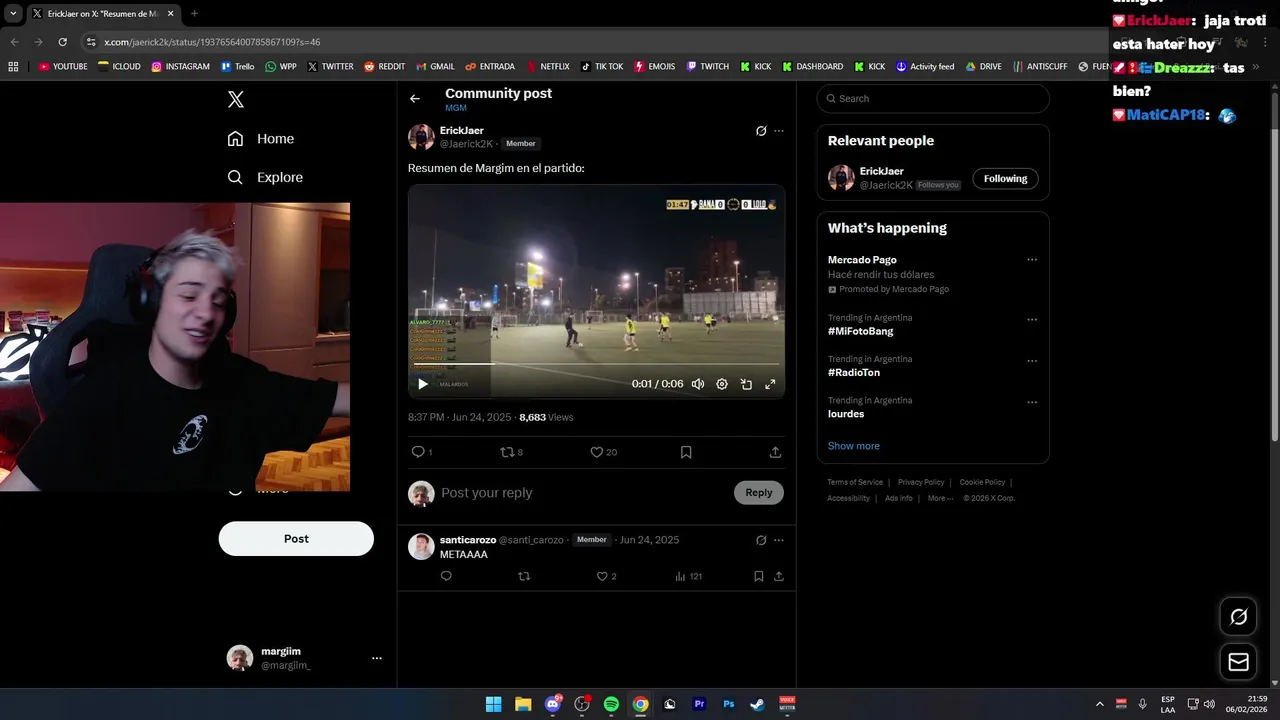Image resolution: width=1280 pixels, height=720 pixels.
Task: Go back using the Community post arrow
Action: 415,99
